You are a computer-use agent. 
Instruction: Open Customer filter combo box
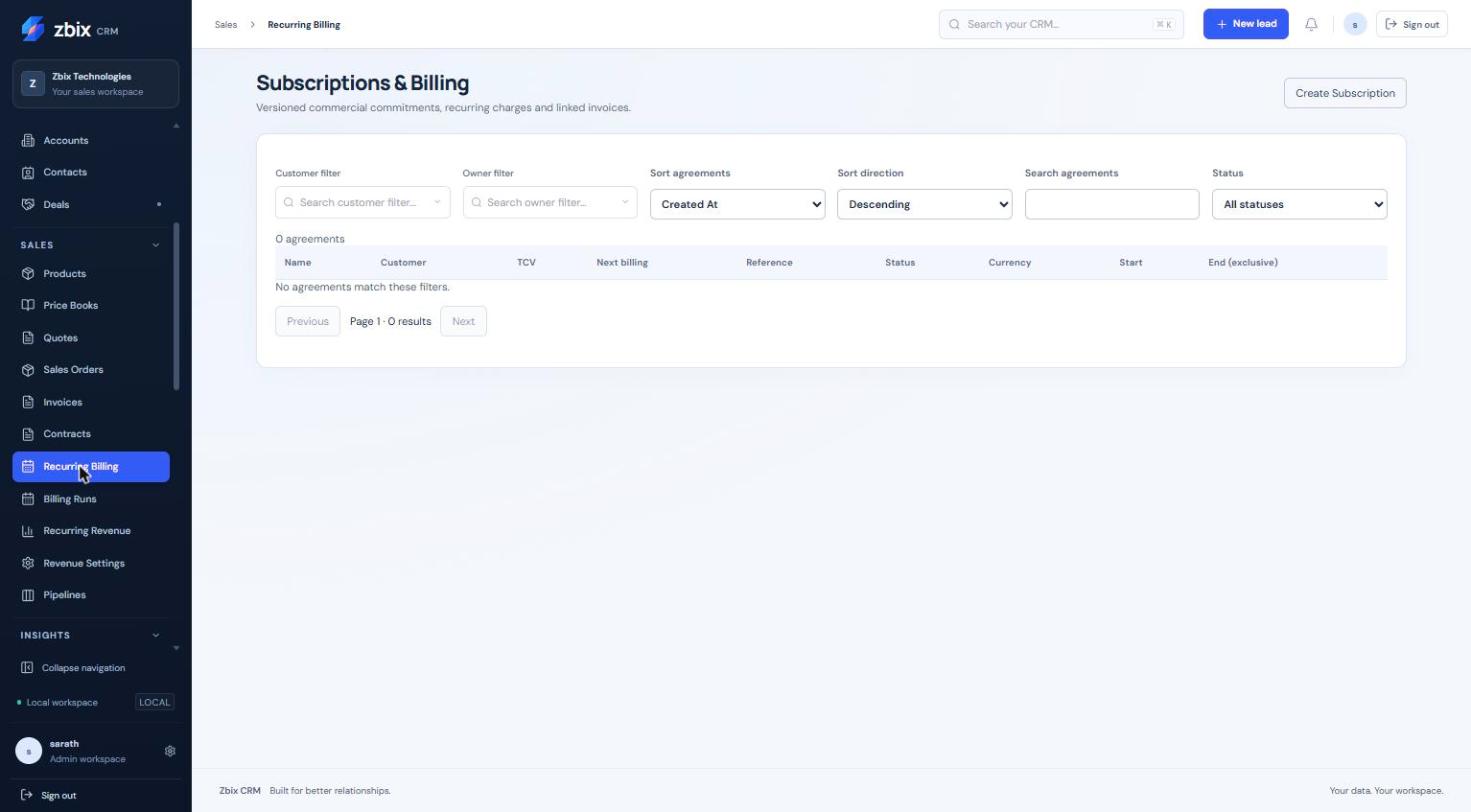click(363, 202)
